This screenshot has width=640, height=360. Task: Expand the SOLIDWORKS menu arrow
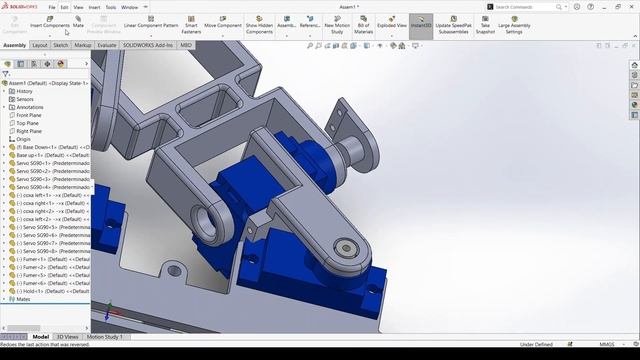point(145,7)
